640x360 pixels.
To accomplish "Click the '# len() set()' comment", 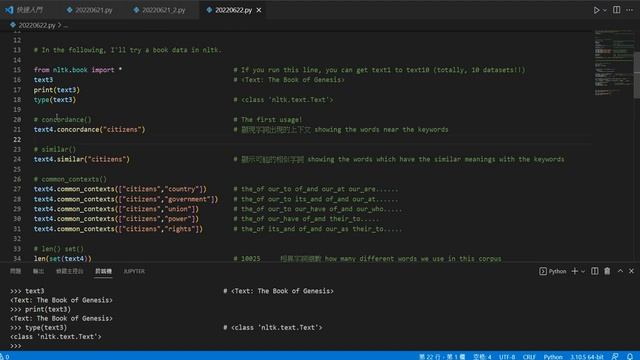I will pyautogui.click(x=58, y=249).
